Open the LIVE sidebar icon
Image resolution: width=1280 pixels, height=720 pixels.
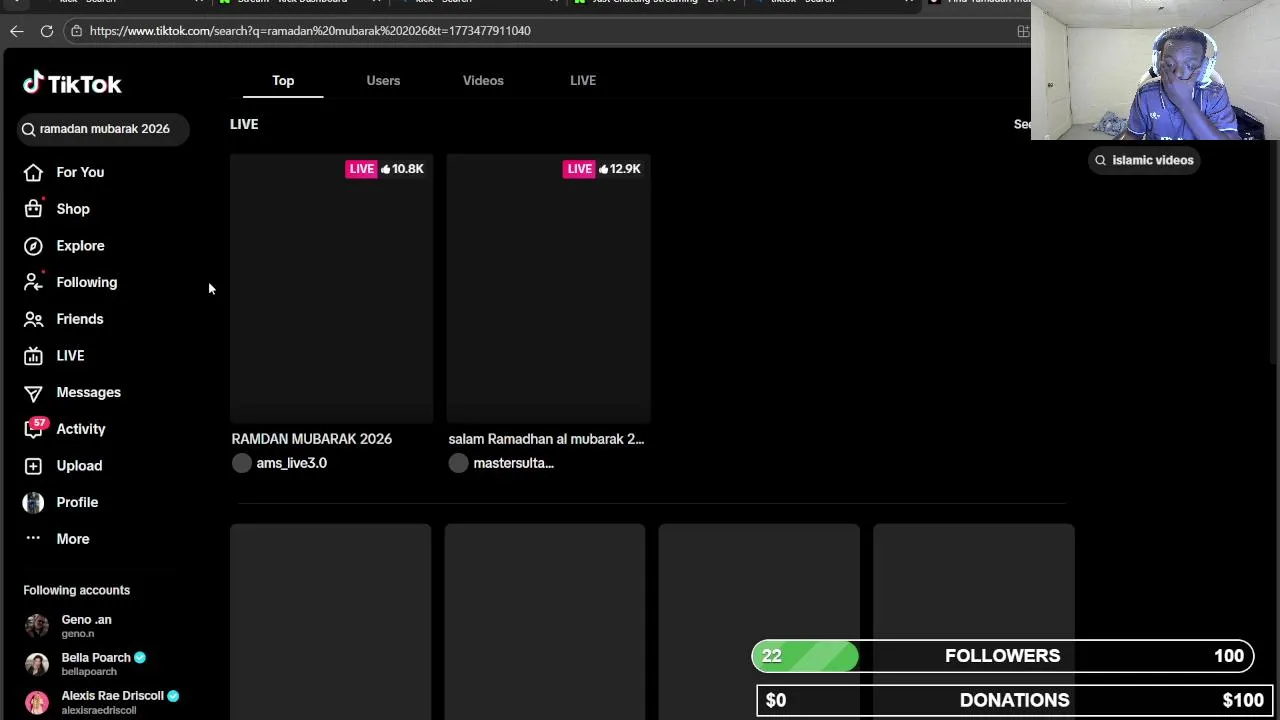coord(33,356)
